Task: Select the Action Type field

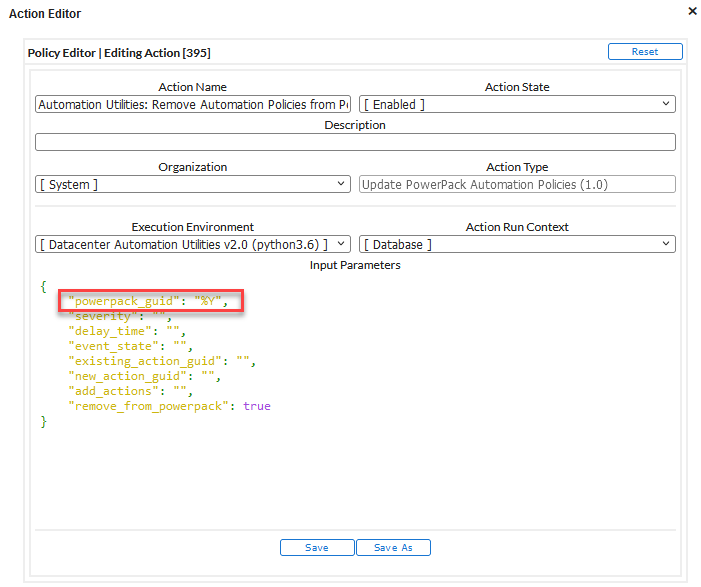Action: click(x=517, y=184)
